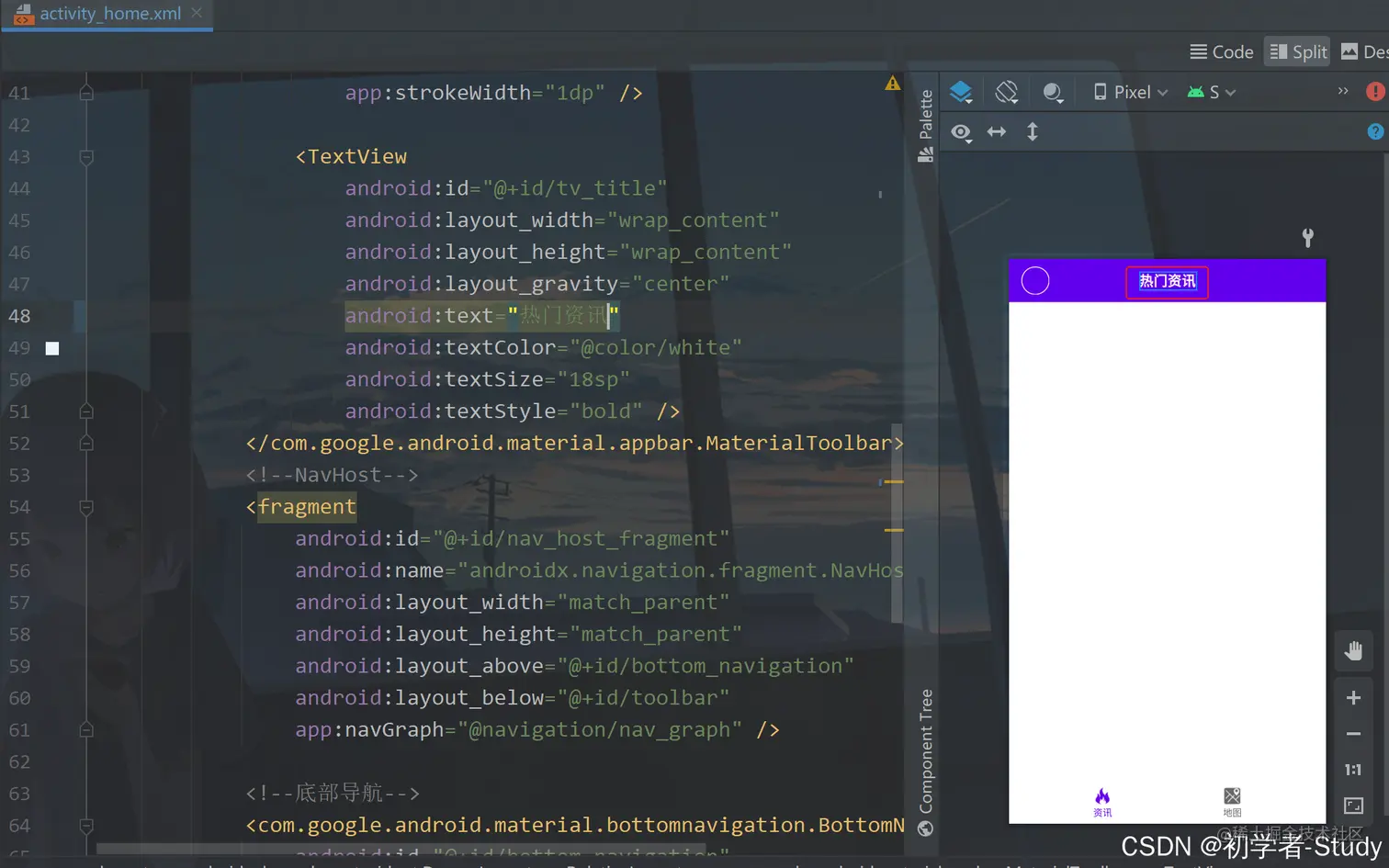Switch to Split view mode
1389x868 pixels.
[x=1298, y=52]
